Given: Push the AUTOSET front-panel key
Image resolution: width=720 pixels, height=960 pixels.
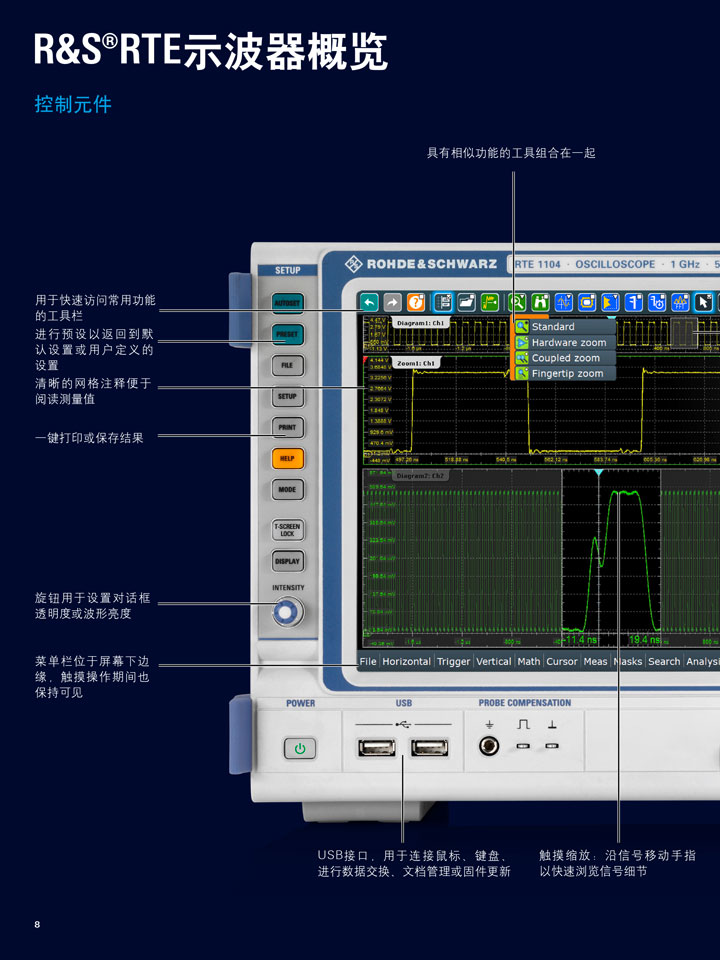Looking at the screenshot, I should tap(287, 303).
